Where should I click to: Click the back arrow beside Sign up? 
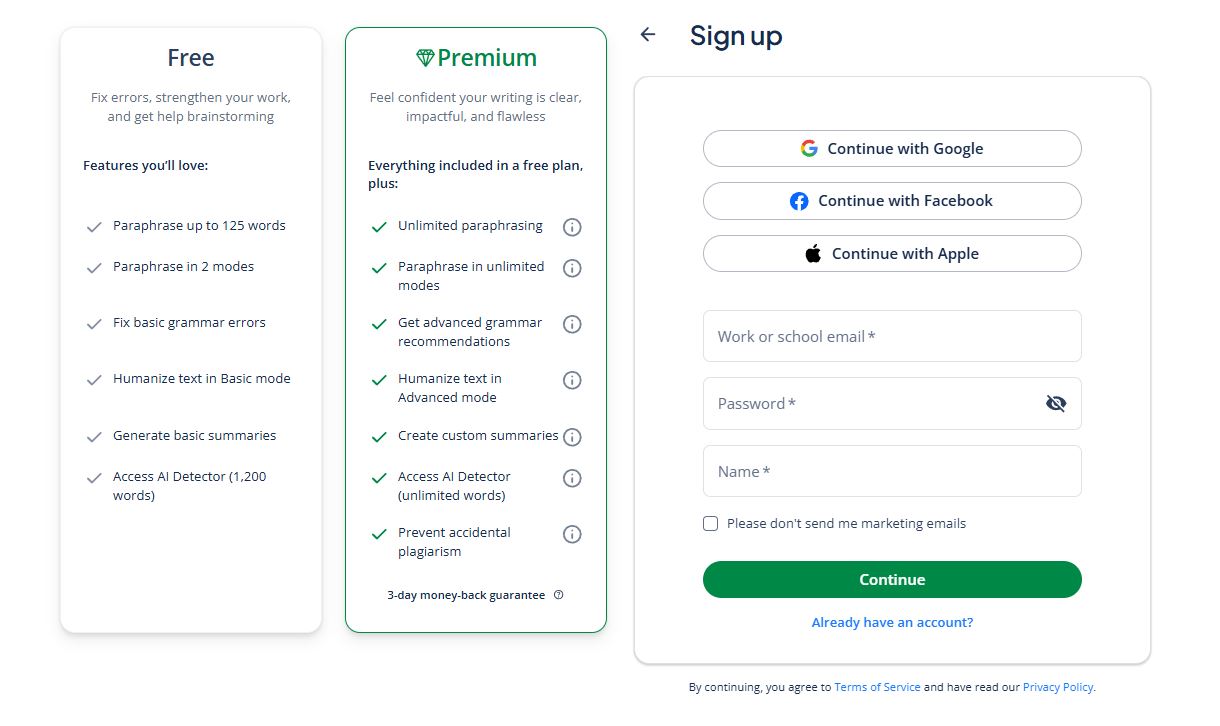(648, 35)
